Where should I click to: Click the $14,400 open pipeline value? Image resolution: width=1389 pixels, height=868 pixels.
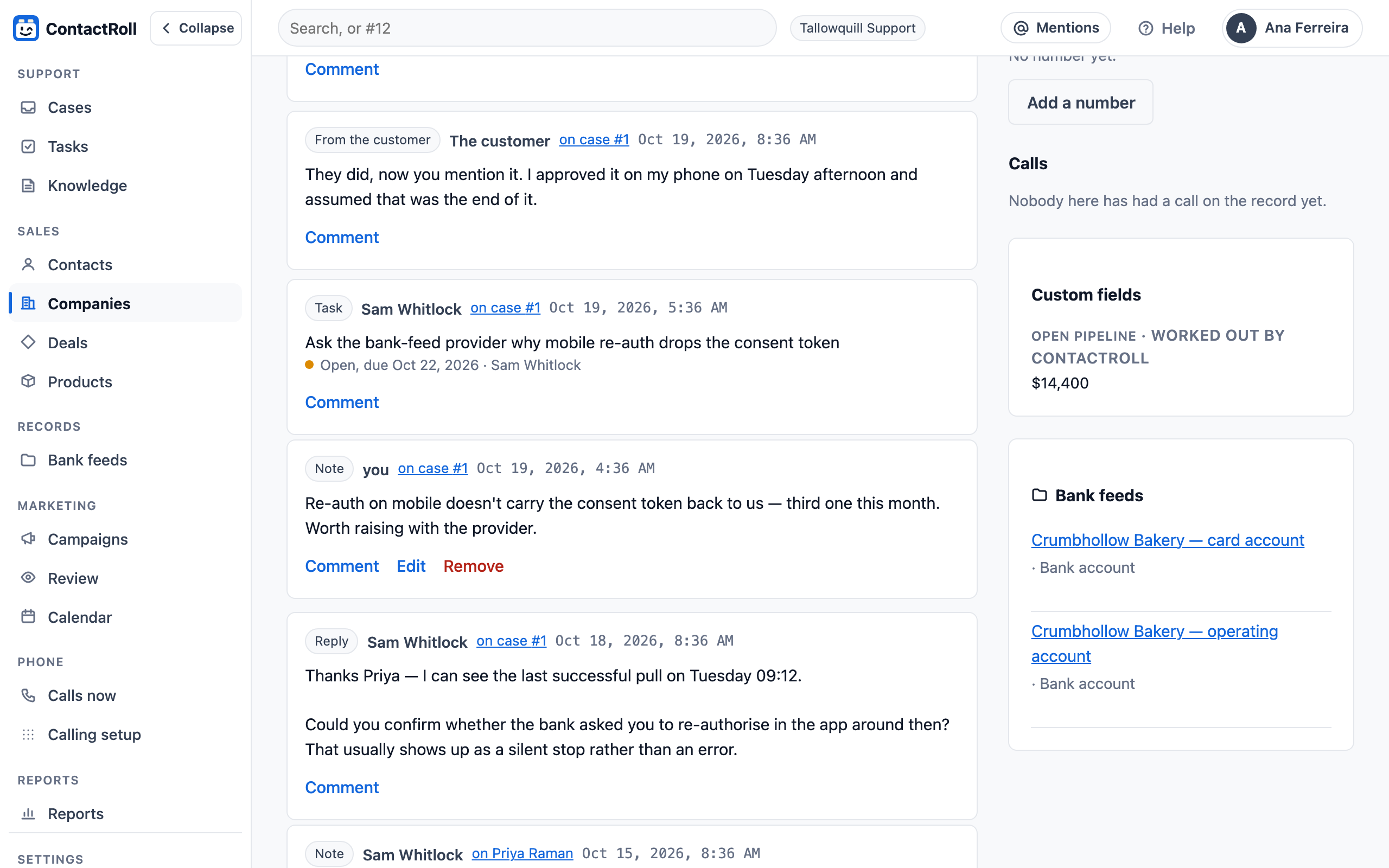1060,383
